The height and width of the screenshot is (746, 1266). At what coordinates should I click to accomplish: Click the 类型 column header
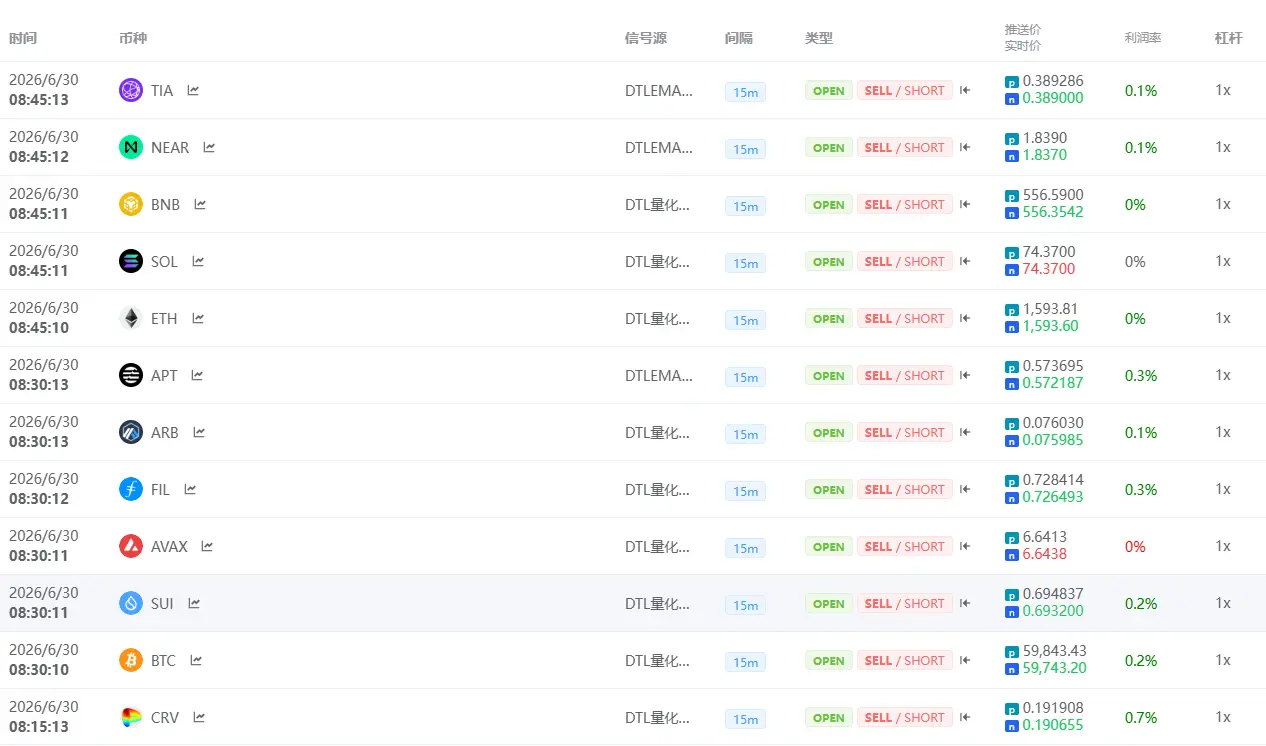[x=819, y=38]
